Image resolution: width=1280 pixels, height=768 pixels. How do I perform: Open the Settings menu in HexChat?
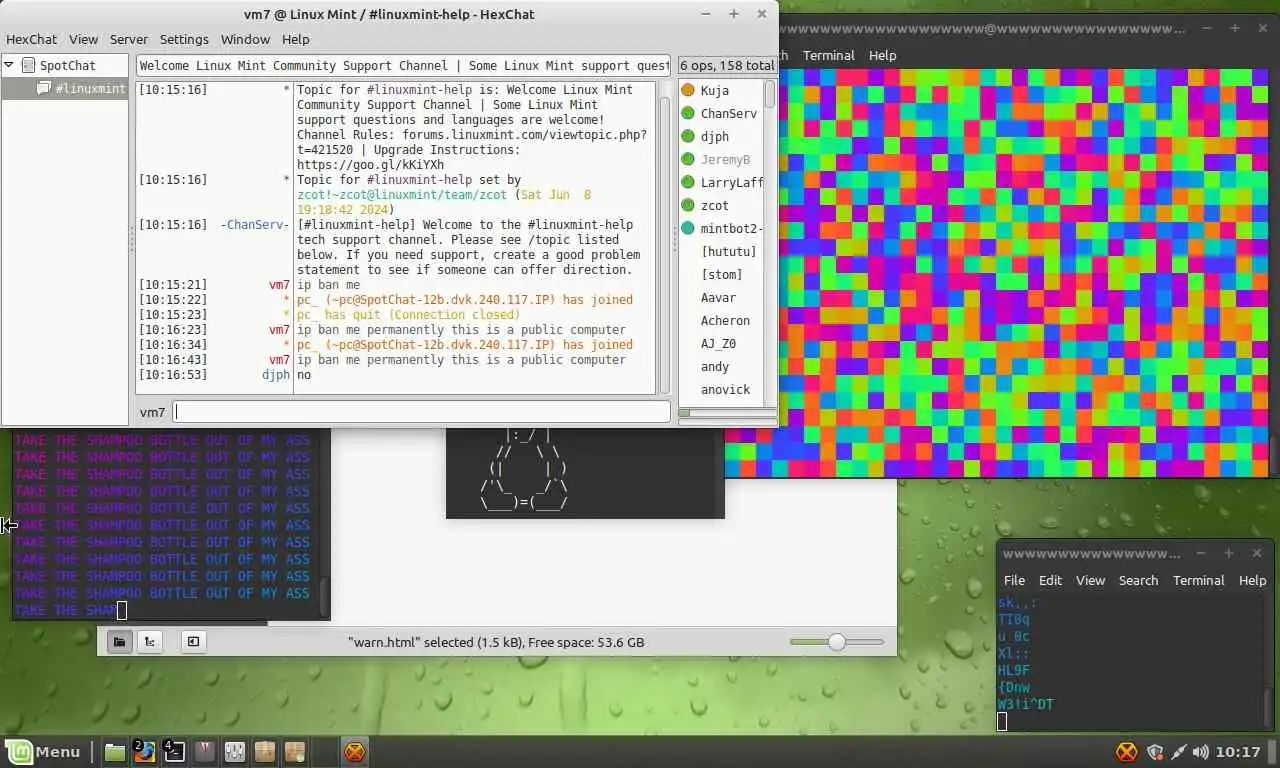(184, 39)
